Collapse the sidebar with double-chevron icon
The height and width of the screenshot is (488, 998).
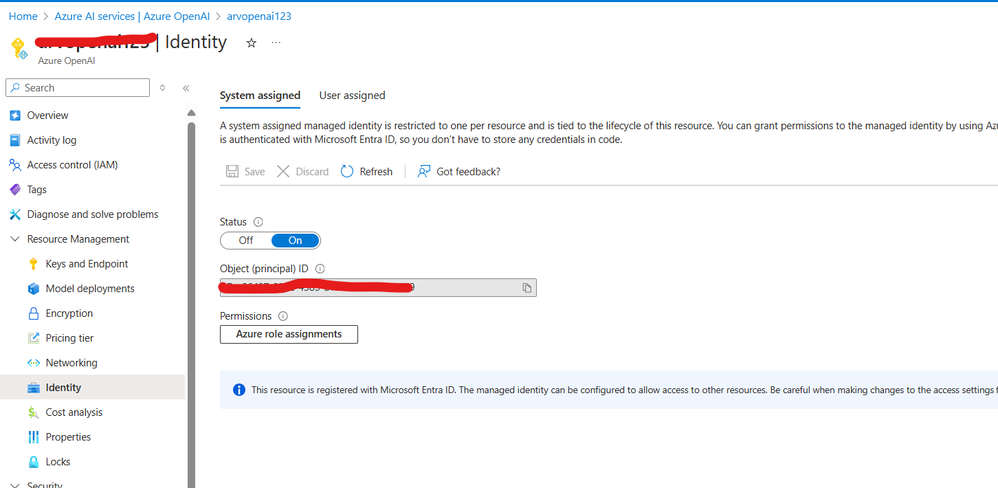click(x=186, y=88)
